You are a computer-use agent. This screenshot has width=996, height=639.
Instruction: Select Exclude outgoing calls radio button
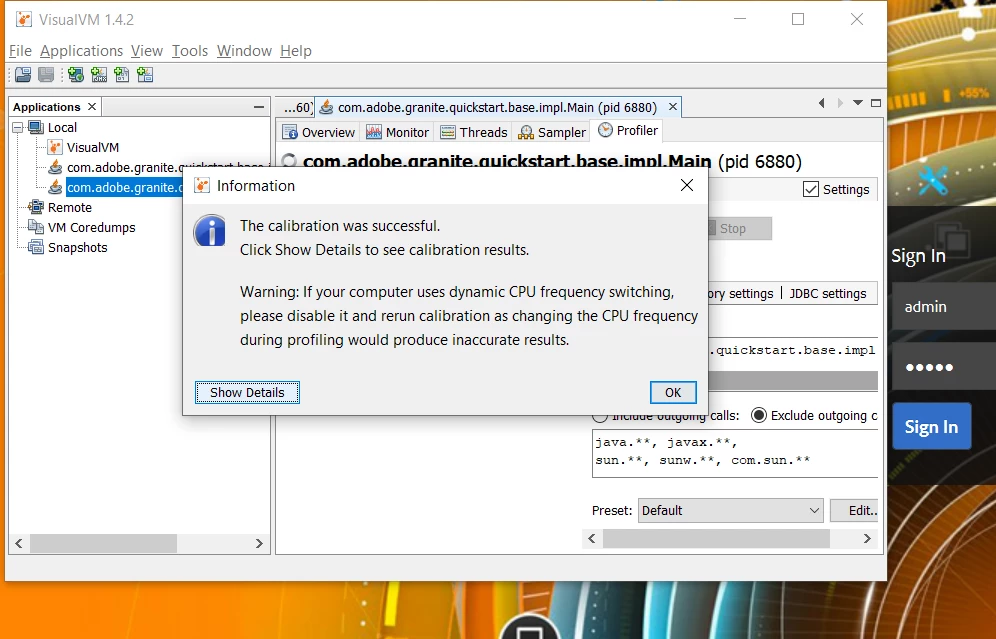[x=758, y=415]
